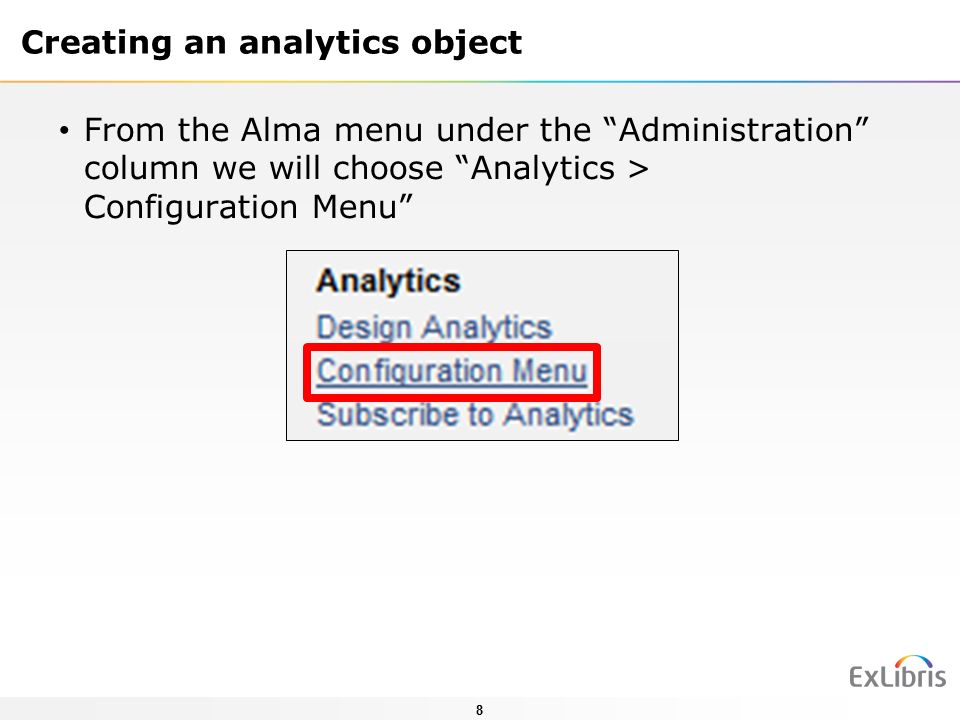
Task: Click the ExLibris logo text
Action: tap(898, 677)
